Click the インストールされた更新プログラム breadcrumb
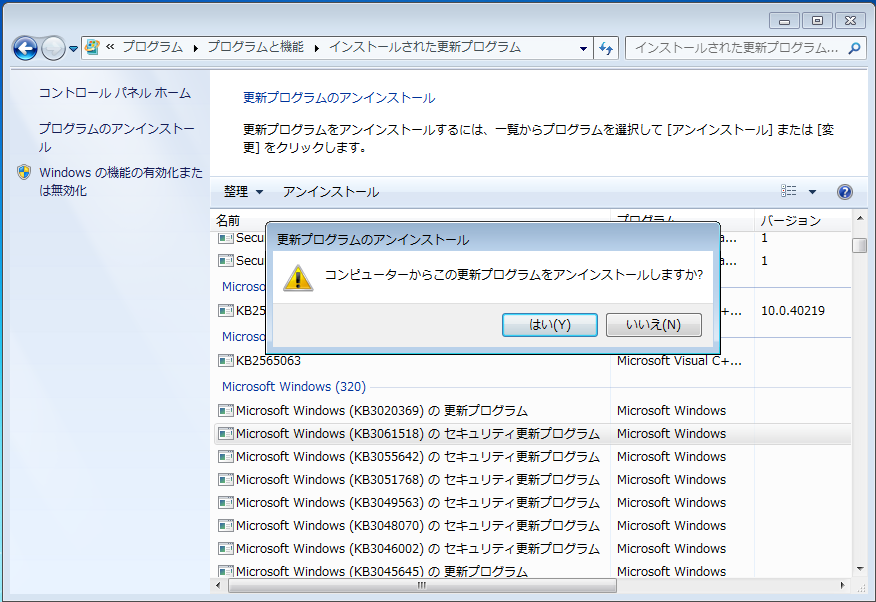876x602 pixels. tap(425, 47)
